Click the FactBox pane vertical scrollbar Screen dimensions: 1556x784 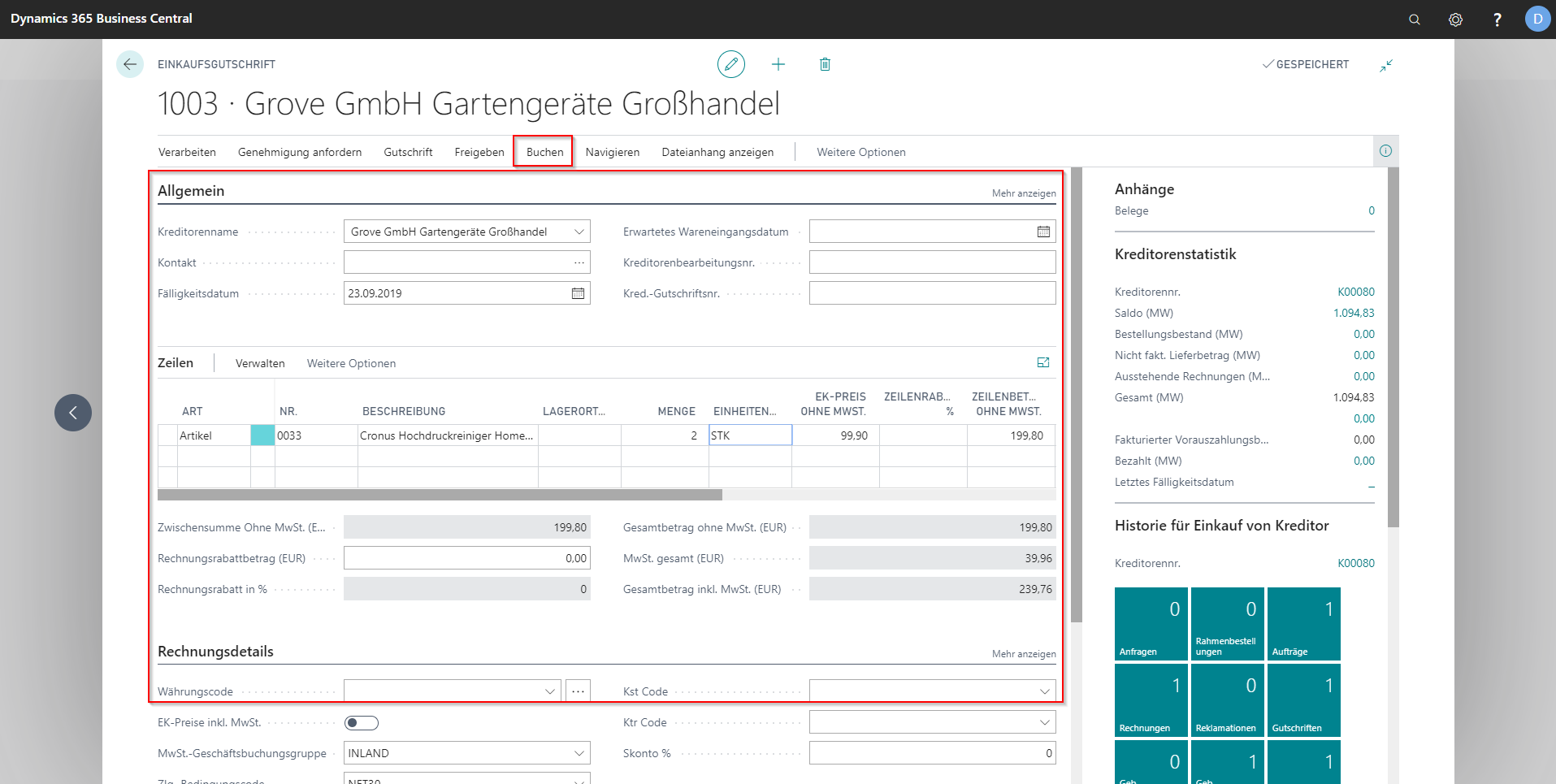click(1393, 348)
